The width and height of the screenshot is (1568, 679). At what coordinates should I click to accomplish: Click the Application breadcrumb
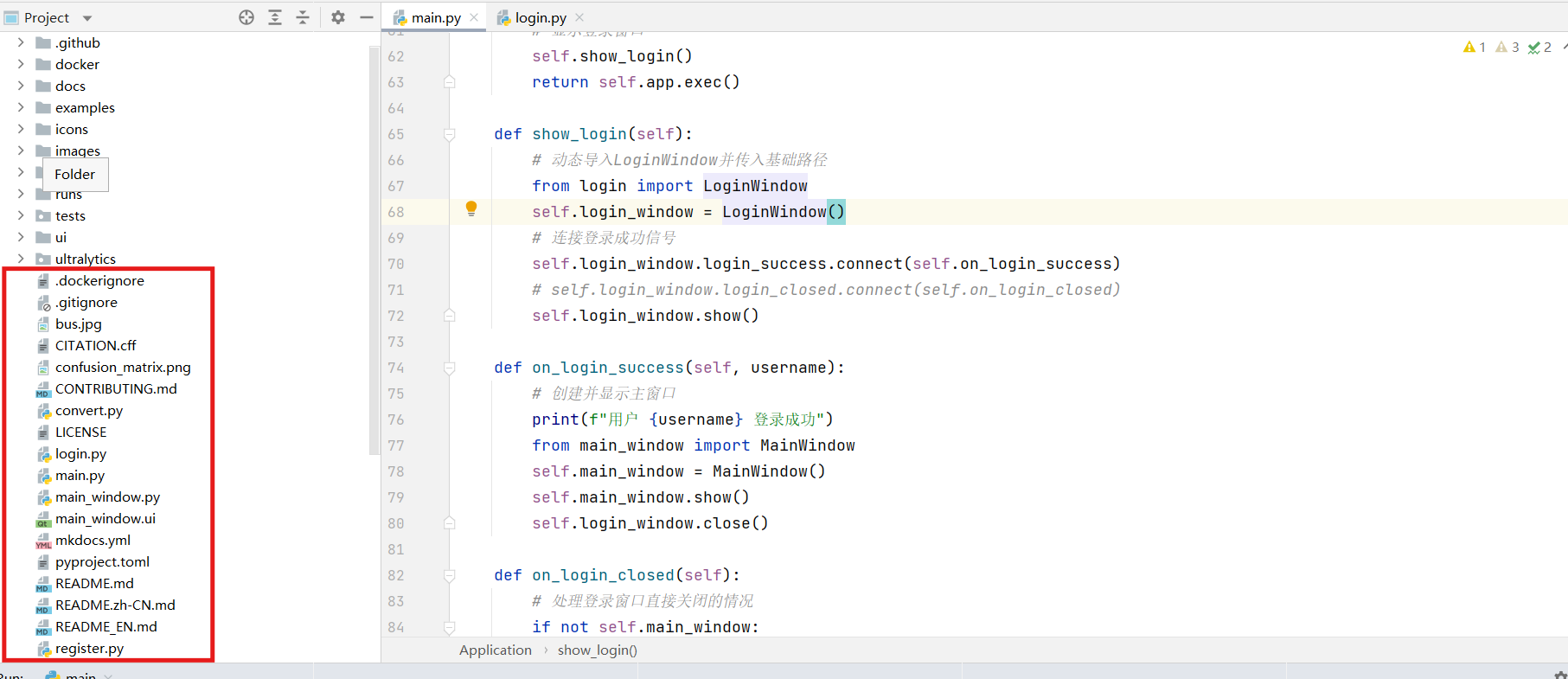pos(496,650)
